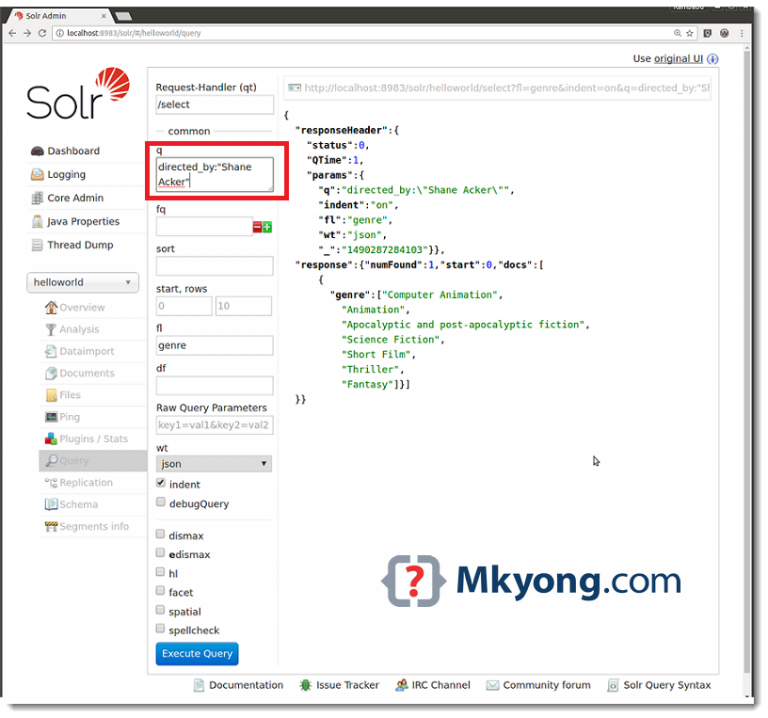Toggle the spellcheck checkbox
Viewport: 768px width, 718px height.
click(161, 630)
